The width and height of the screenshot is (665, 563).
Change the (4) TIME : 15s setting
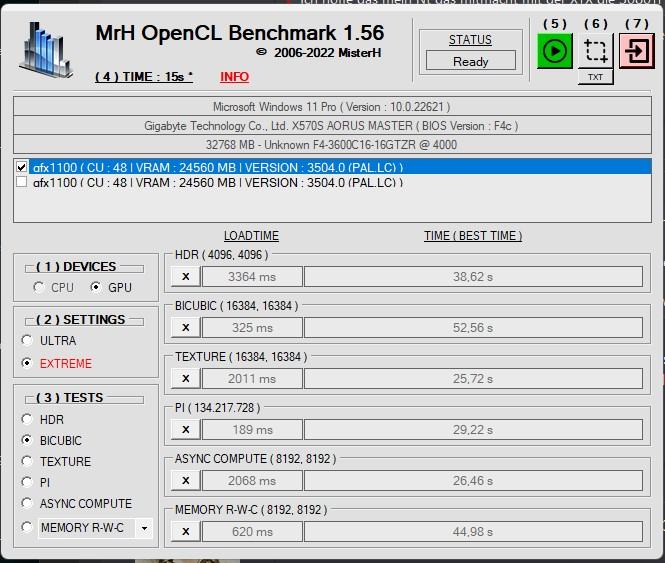(144, 77)
